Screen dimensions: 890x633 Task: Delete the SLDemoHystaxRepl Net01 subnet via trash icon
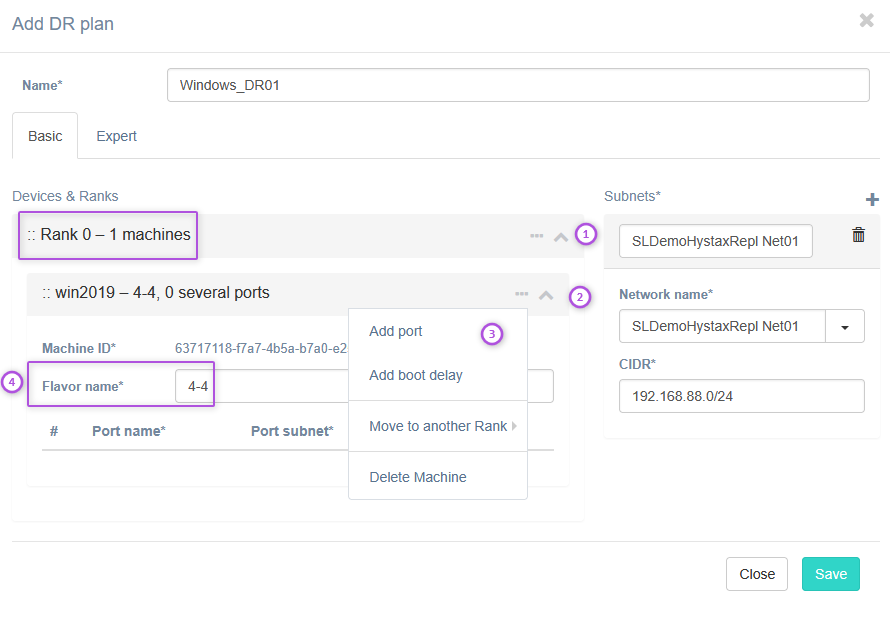858,235
